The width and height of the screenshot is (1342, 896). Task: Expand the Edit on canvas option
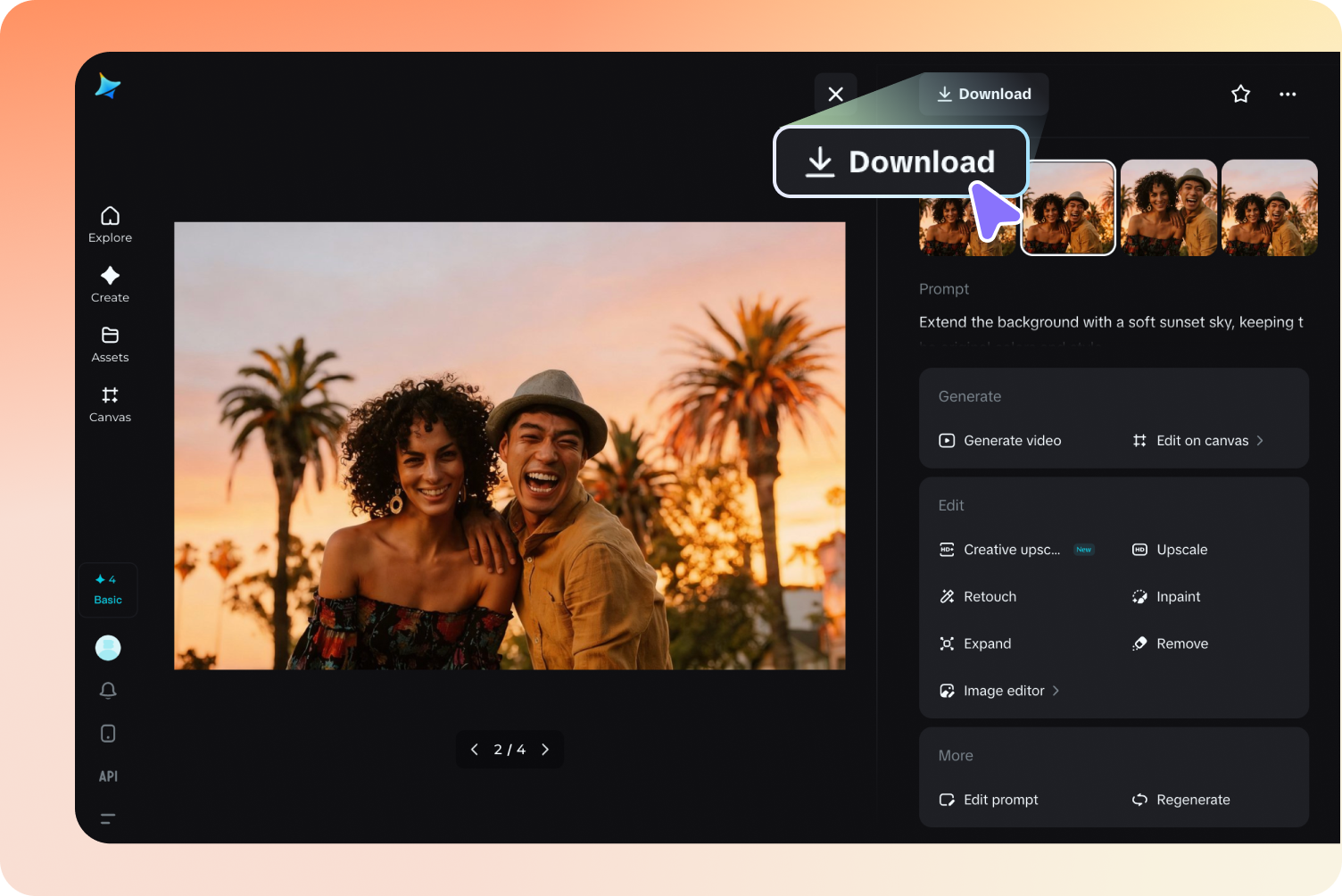(1202, 440)
